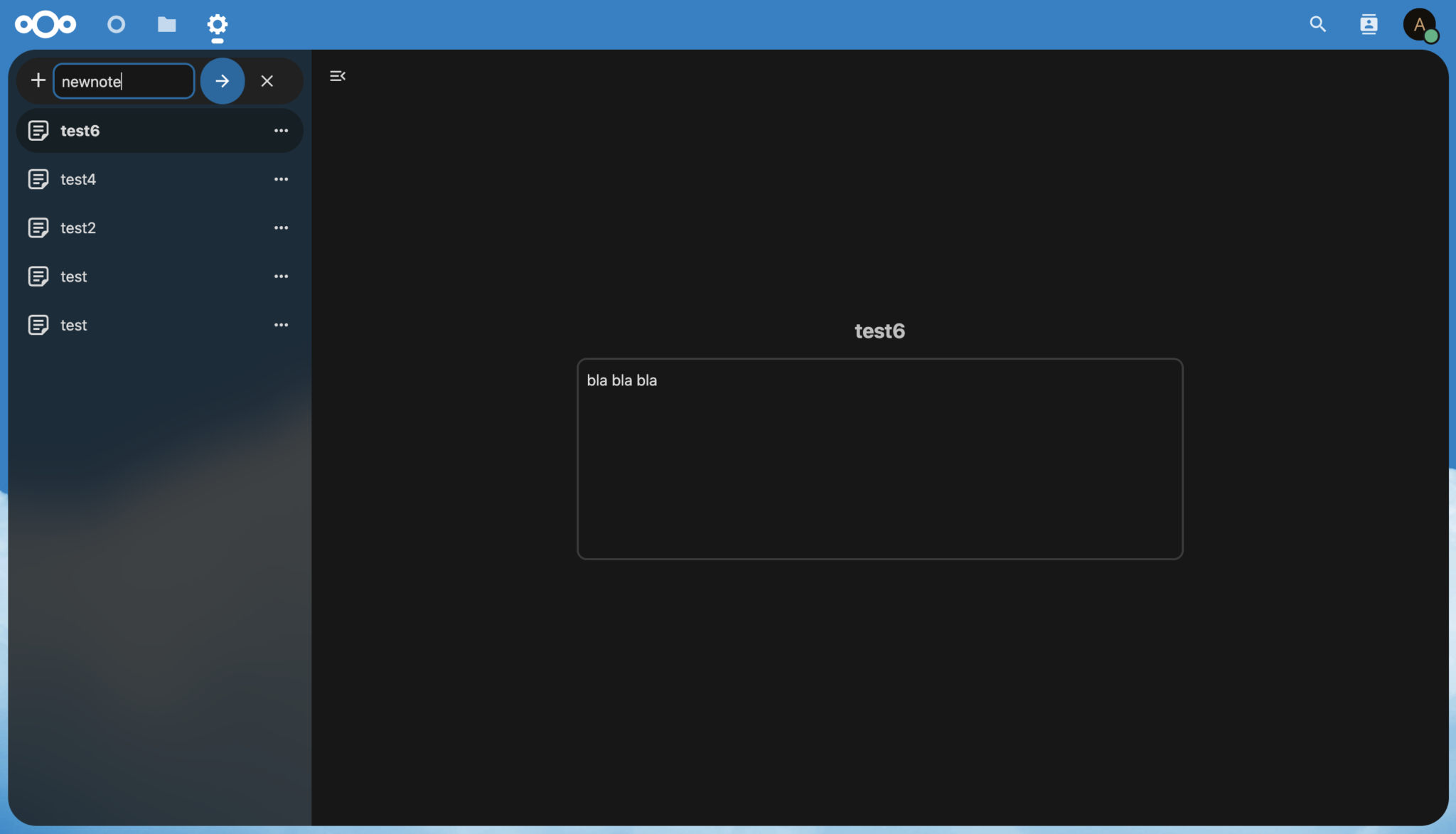Click the note icon next to test4
The image size is (1456, 834).
(38, 179)
